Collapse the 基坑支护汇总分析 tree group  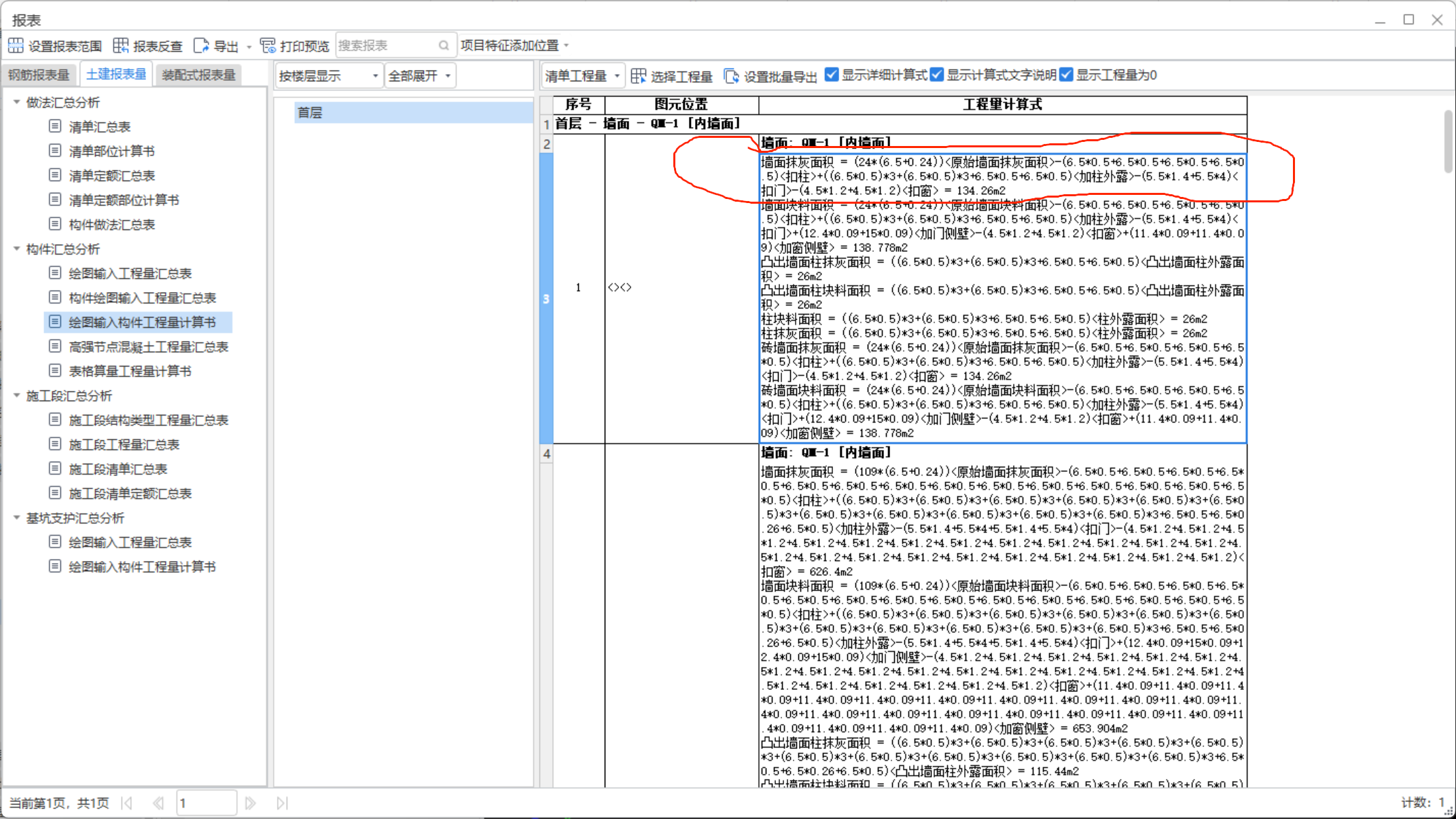click(x=16, y=517)
